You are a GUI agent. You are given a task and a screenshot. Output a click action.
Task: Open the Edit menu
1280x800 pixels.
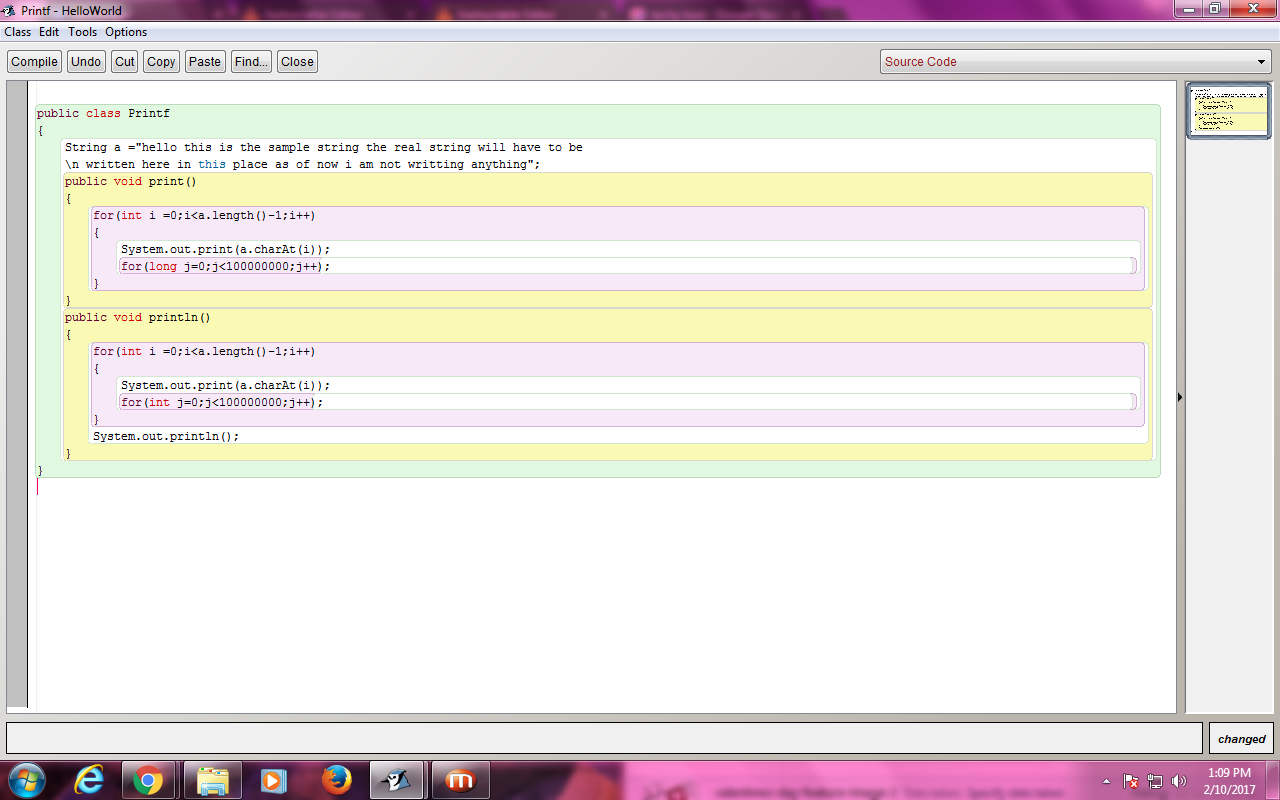[x=49, y=32]
